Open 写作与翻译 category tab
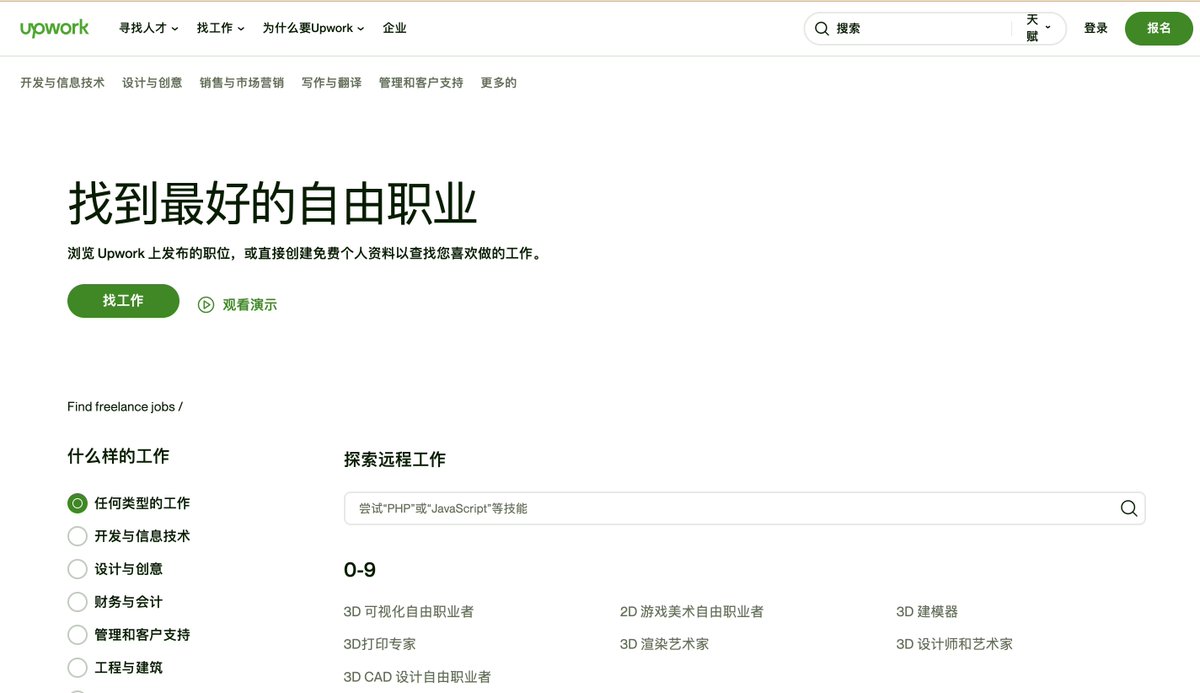 click(x=332, y=83)
